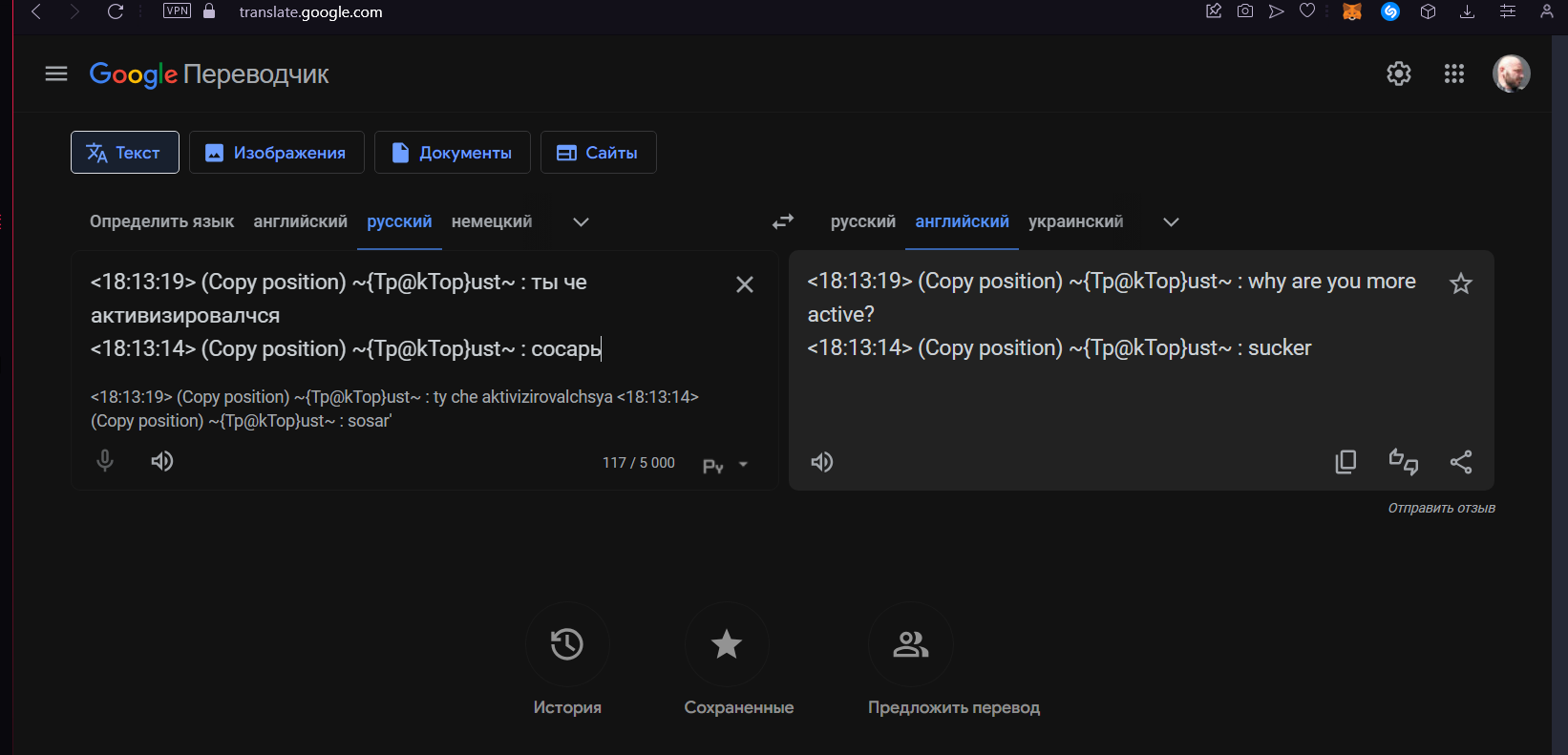1568x755 pixels.
Task: Open Saved translations
Action: 727,644
